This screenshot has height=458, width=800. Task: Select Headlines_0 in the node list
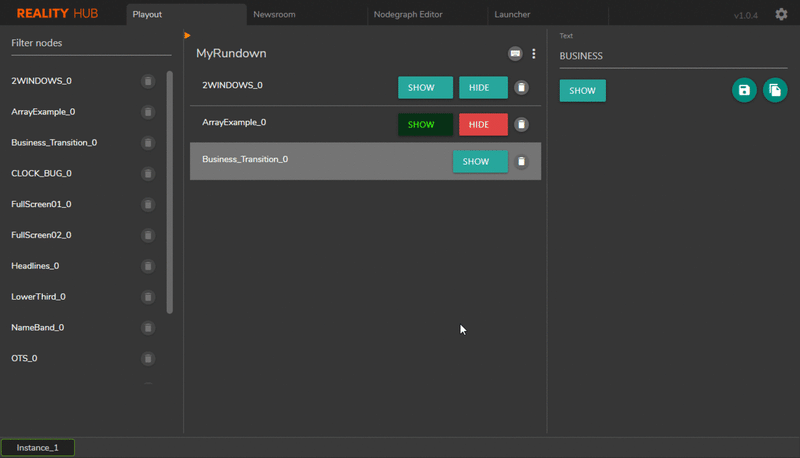35,266
